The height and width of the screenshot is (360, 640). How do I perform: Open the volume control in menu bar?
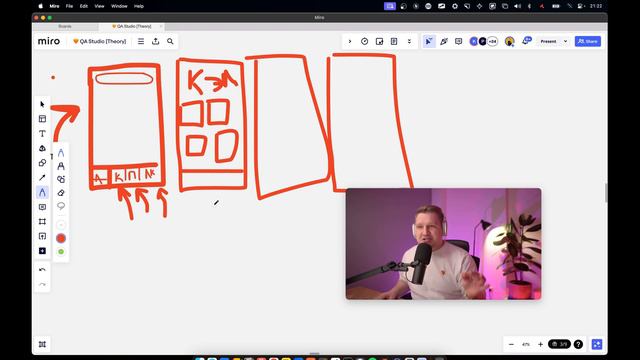pos(517,6)
